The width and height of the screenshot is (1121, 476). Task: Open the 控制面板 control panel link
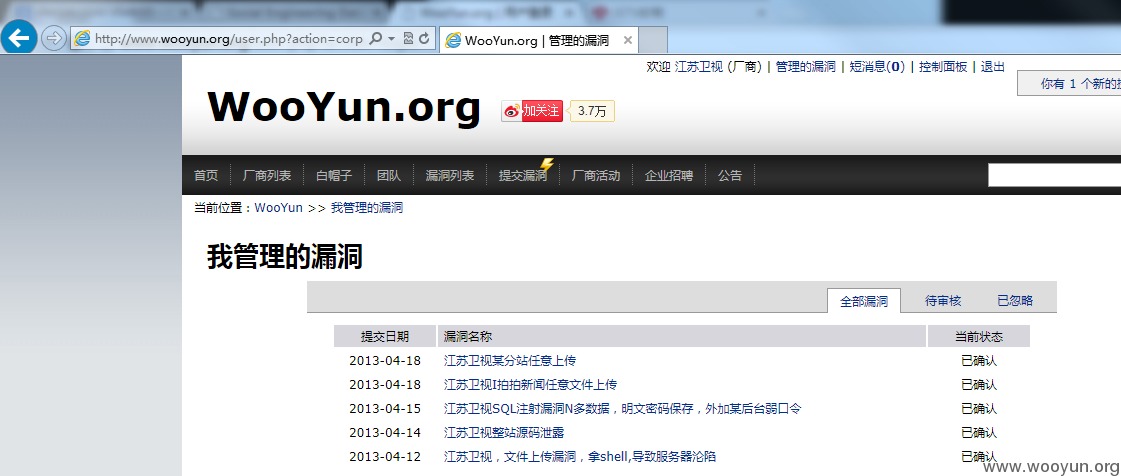943,66
